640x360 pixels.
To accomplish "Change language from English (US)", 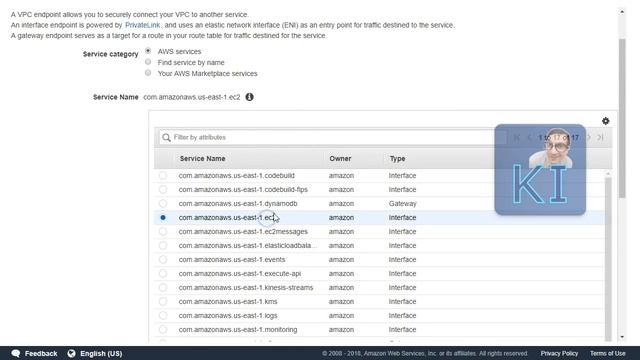I will [101, 353].
